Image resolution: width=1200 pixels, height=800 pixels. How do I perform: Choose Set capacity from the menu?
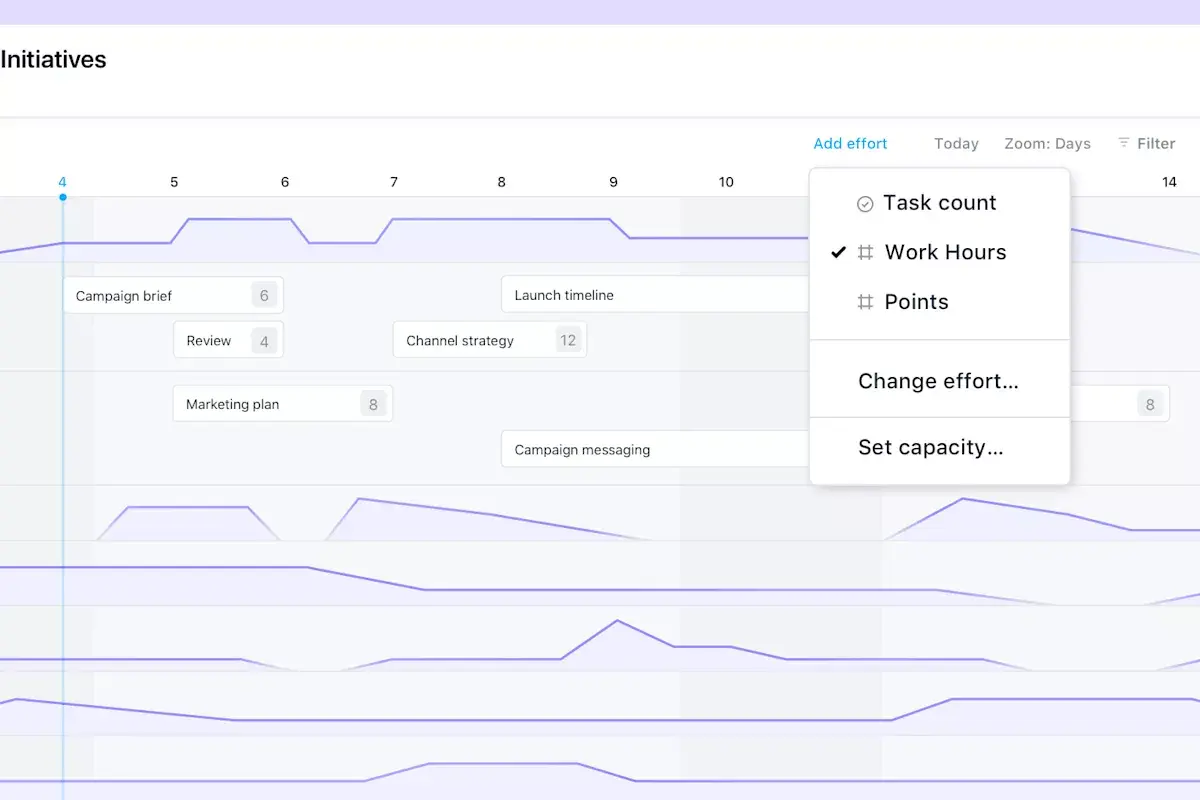pos(930,447)
